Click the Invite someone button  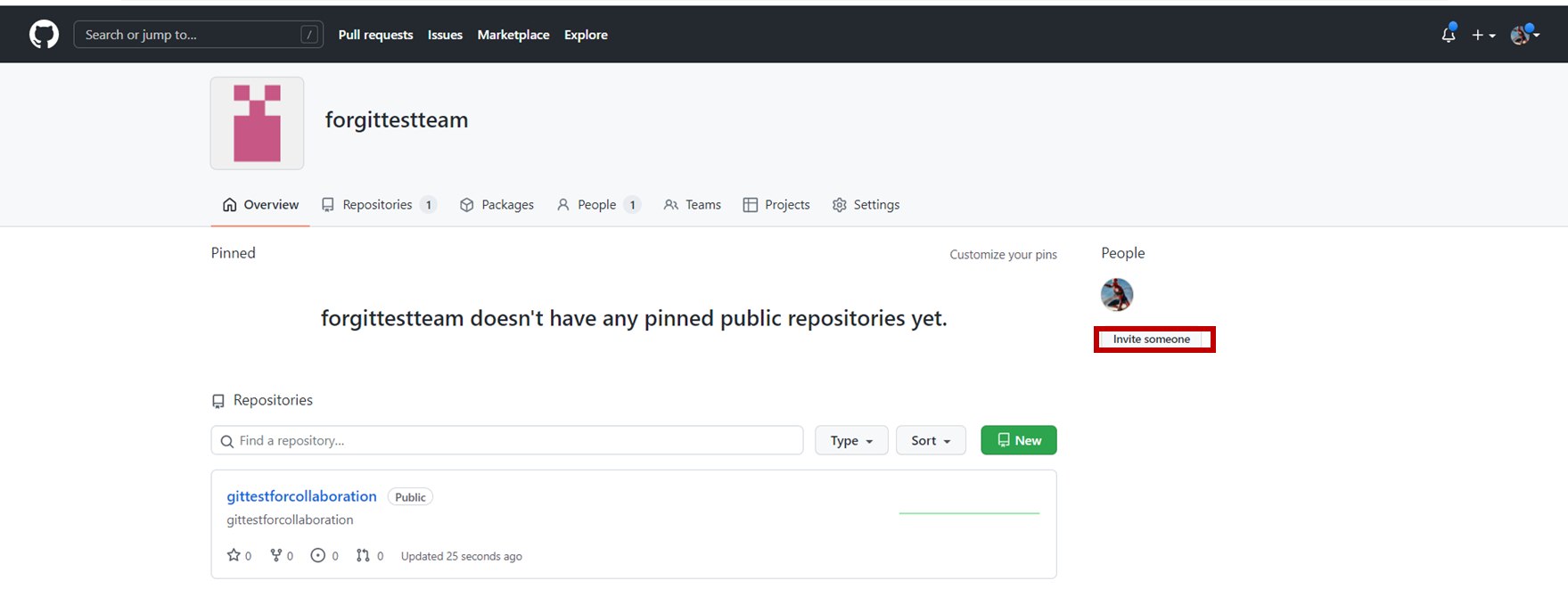pyautogui.click(x=1152, y=339)
